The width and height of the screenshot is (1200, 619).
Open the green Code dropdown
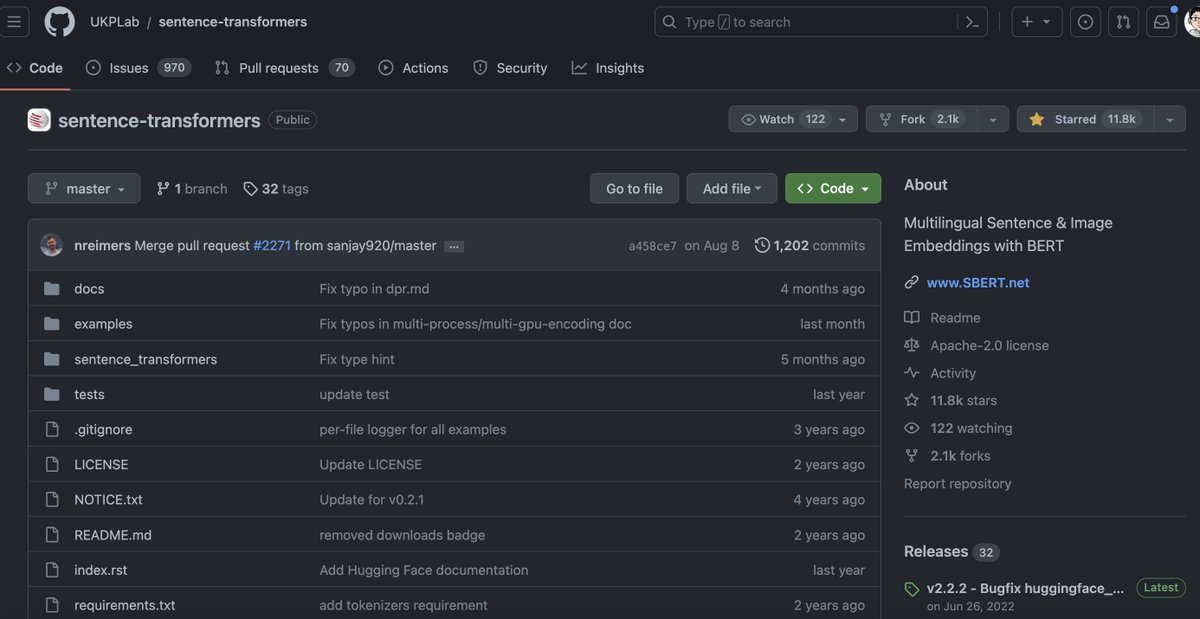tap(833, 188)
